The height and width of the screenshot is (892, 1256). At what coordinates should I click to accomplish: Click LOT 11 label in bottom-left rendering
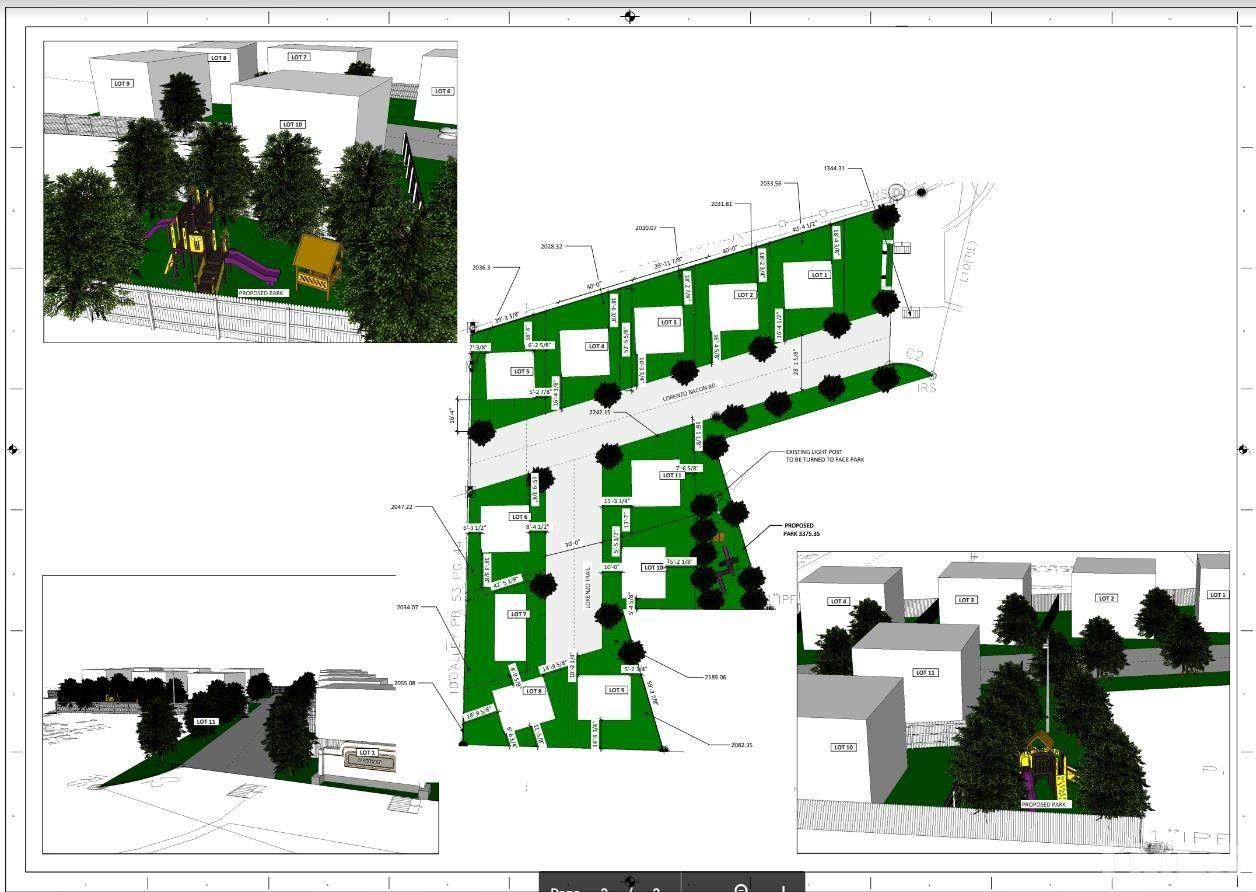pos(205,721)
